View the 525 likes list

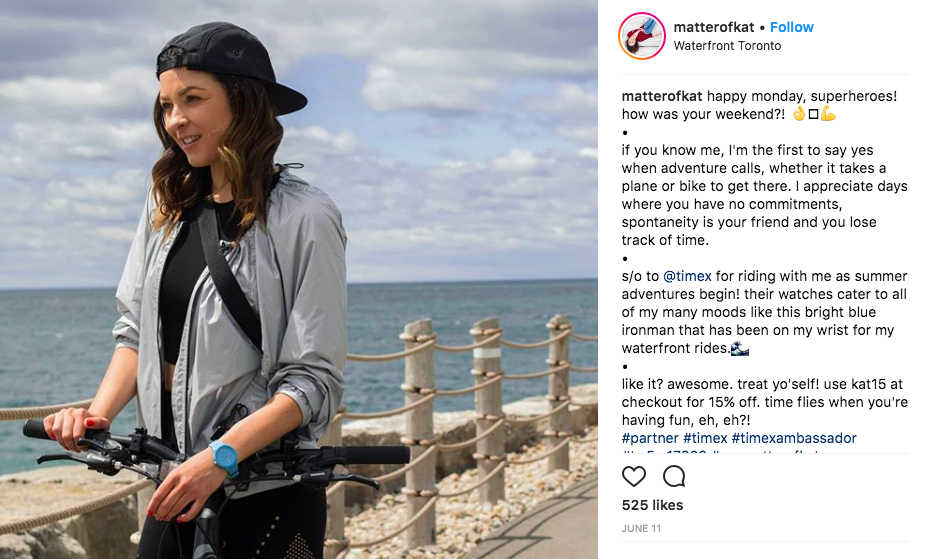652,505
